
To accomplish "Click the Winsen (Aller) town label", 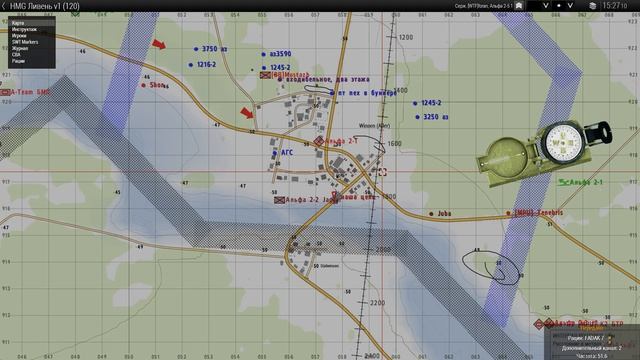I will coord(374,126).
